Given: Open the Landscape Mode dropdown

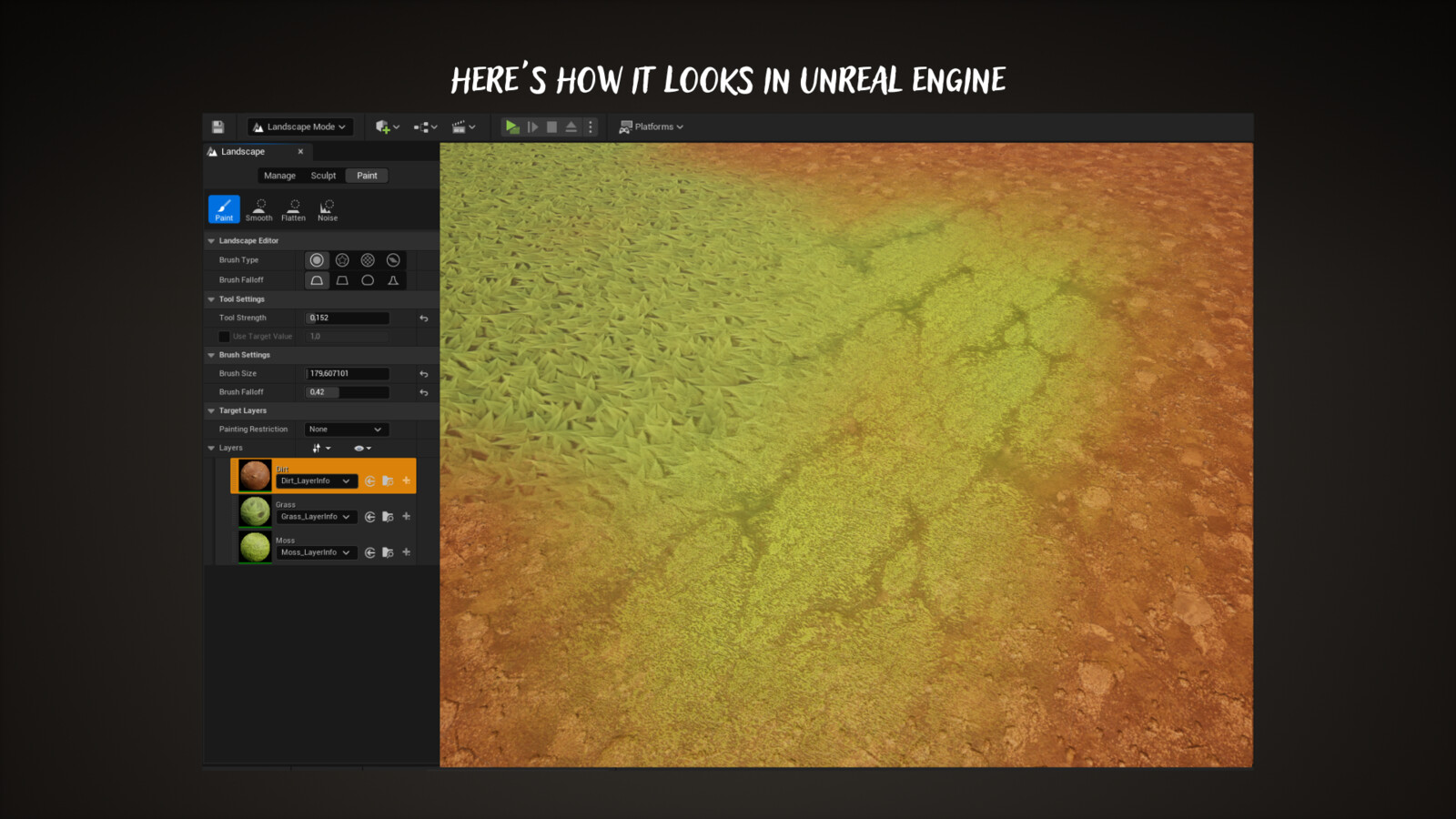Looking at the screenshot, I should pos(299,126).
